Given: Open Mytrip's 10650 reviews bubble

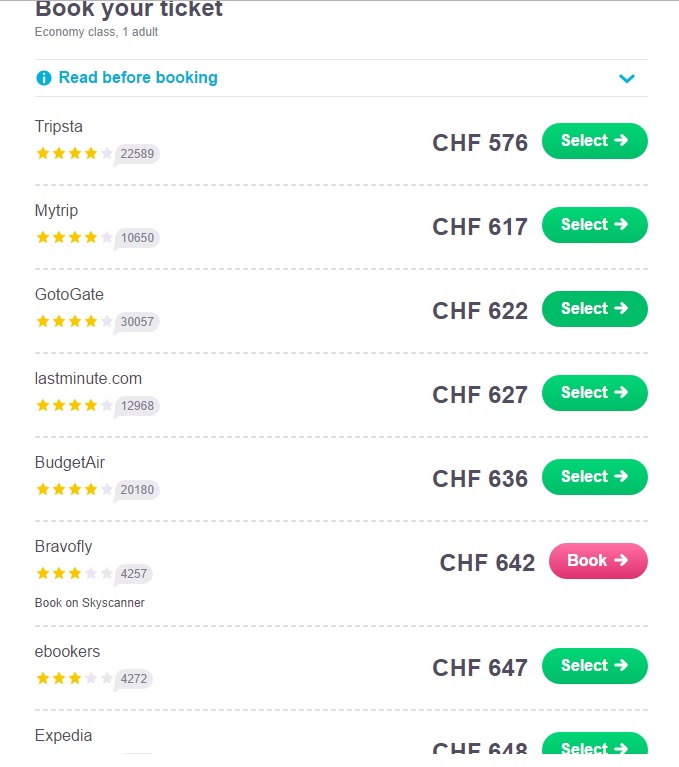Looking at the screenshot, I should 137,238.
